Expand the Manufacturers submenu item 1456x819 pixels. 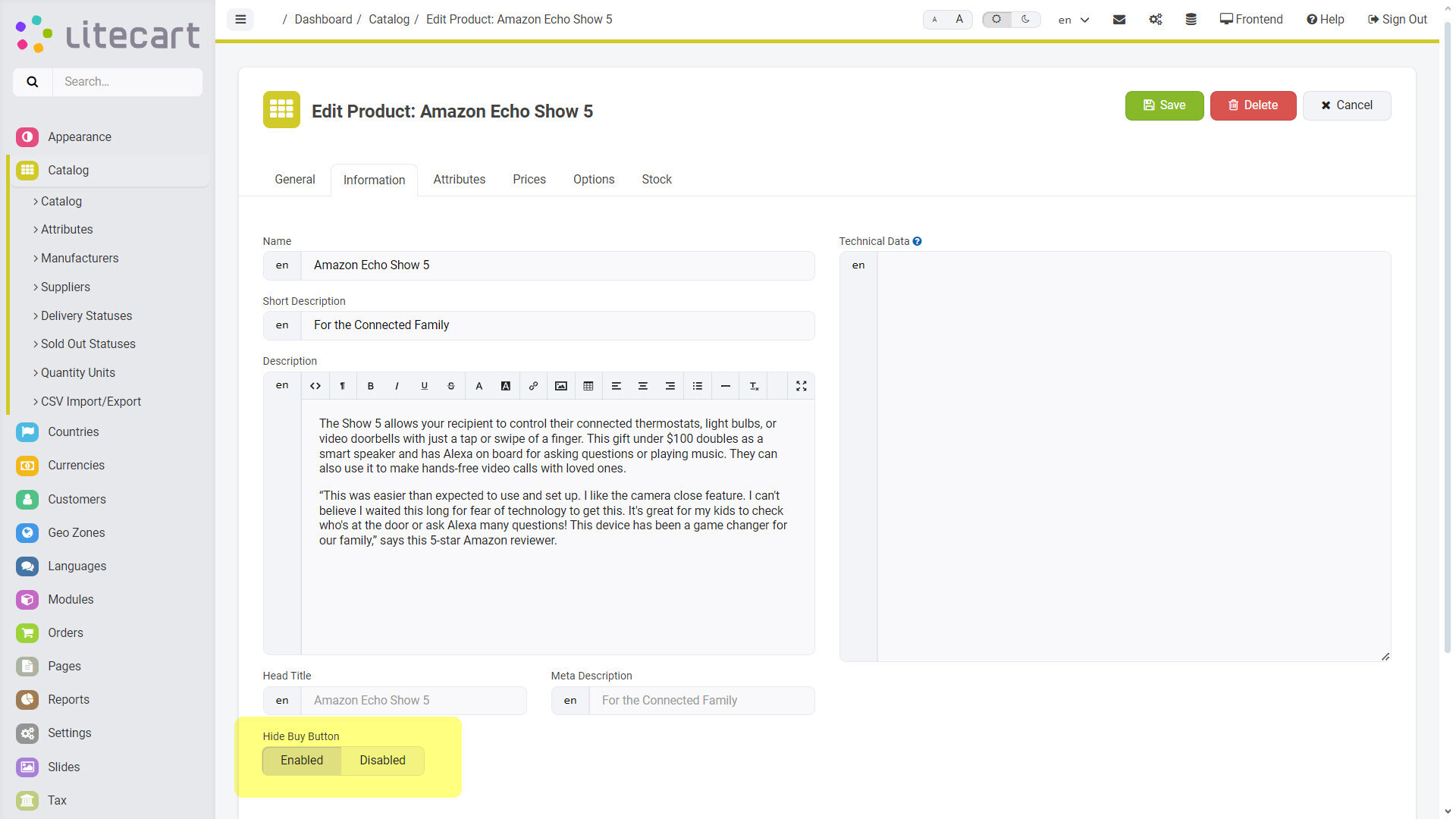(79, 259)
